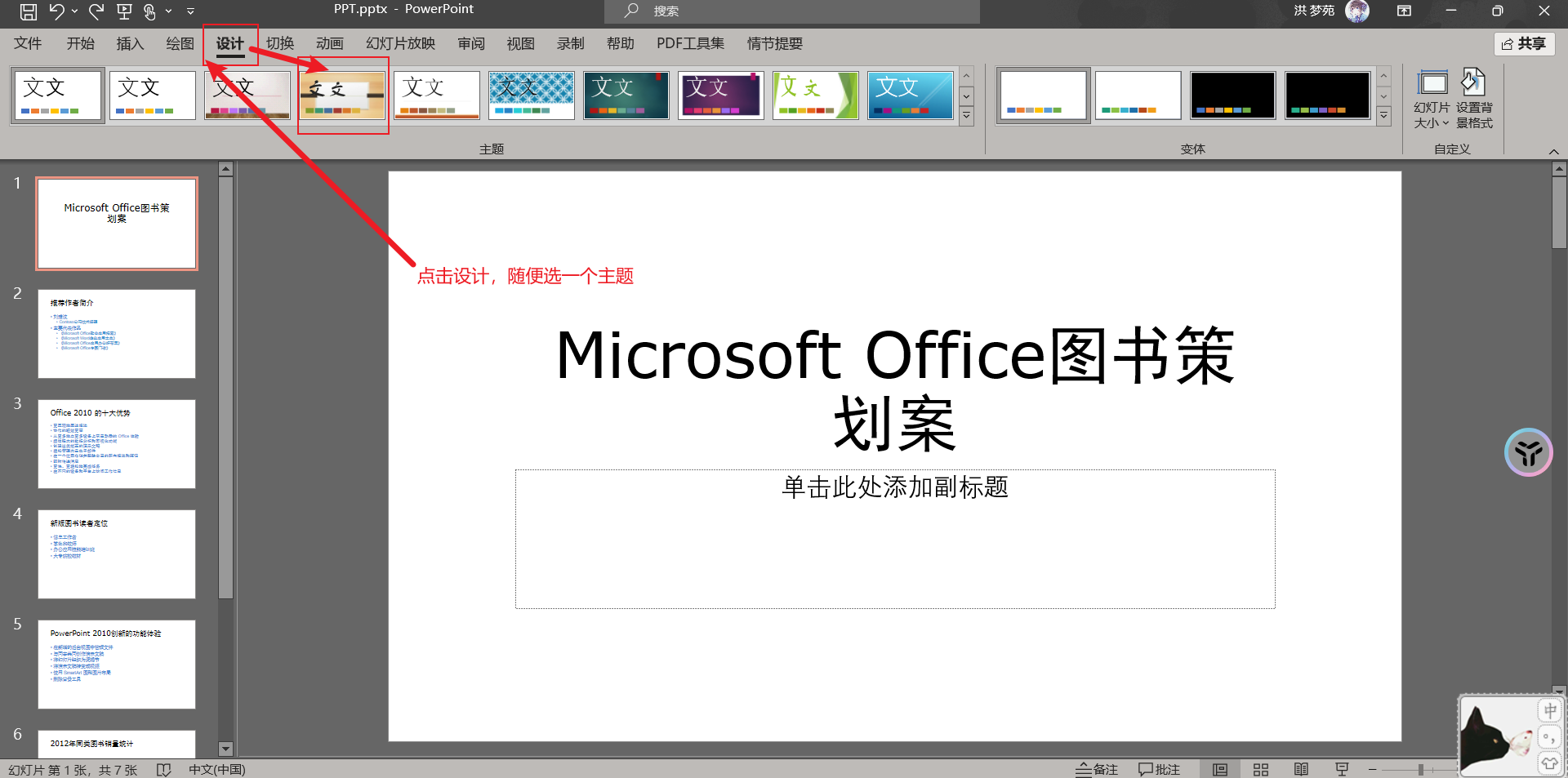Click the Redo arrow icon
Screen dimensions: 1568x778
96,11
